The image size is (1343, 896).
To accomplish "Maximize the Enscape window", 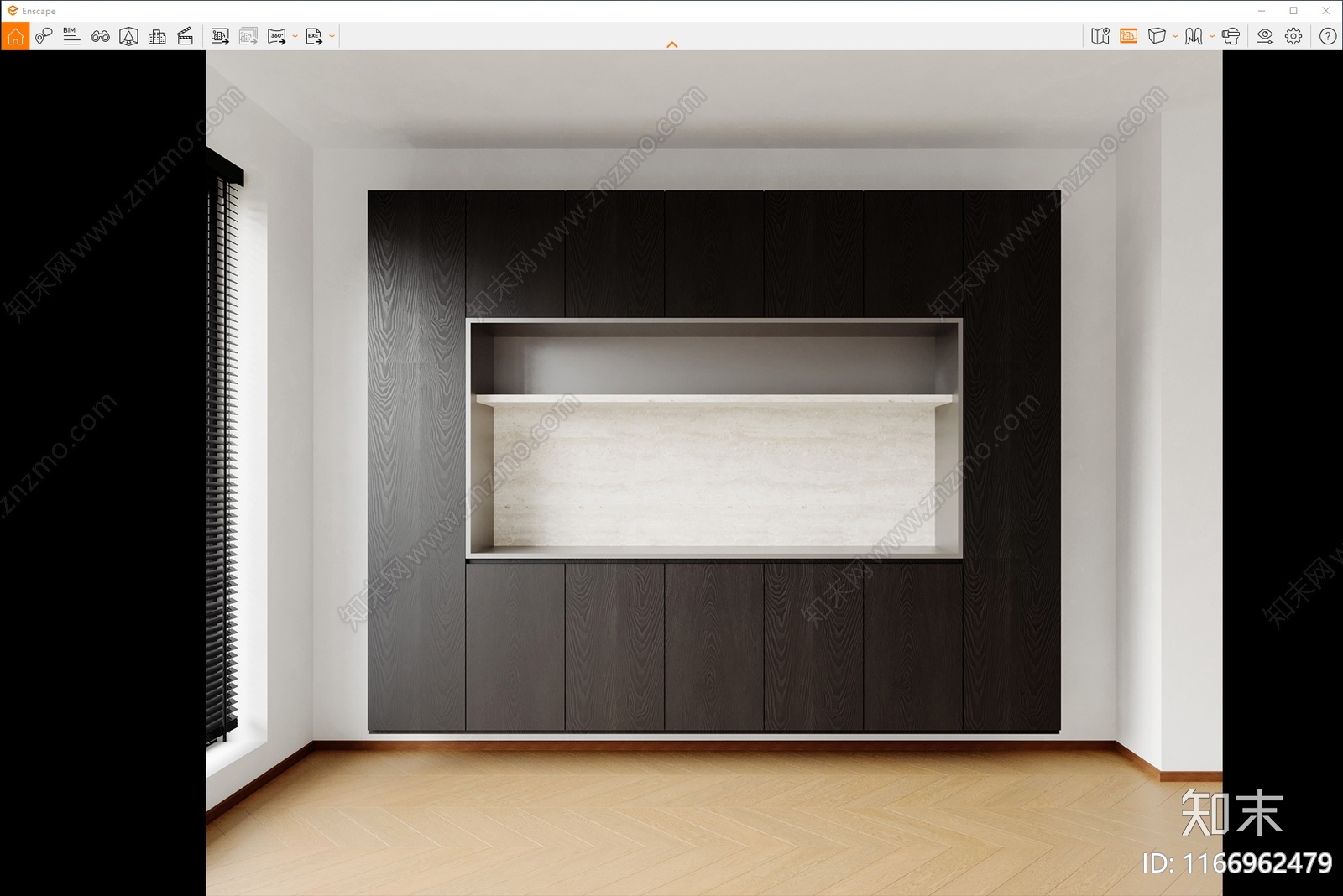I will tap(1293, 11).
